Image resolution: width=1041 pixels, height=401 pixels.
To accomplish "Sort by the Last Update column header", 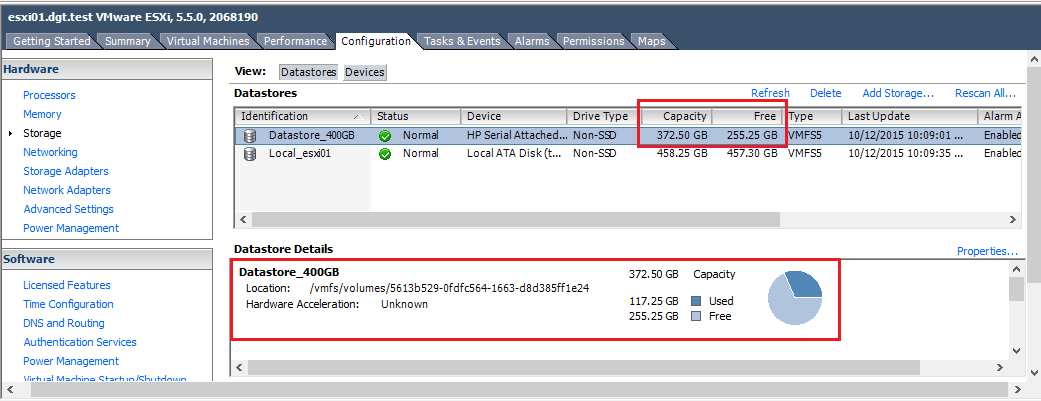I will 910,116.
